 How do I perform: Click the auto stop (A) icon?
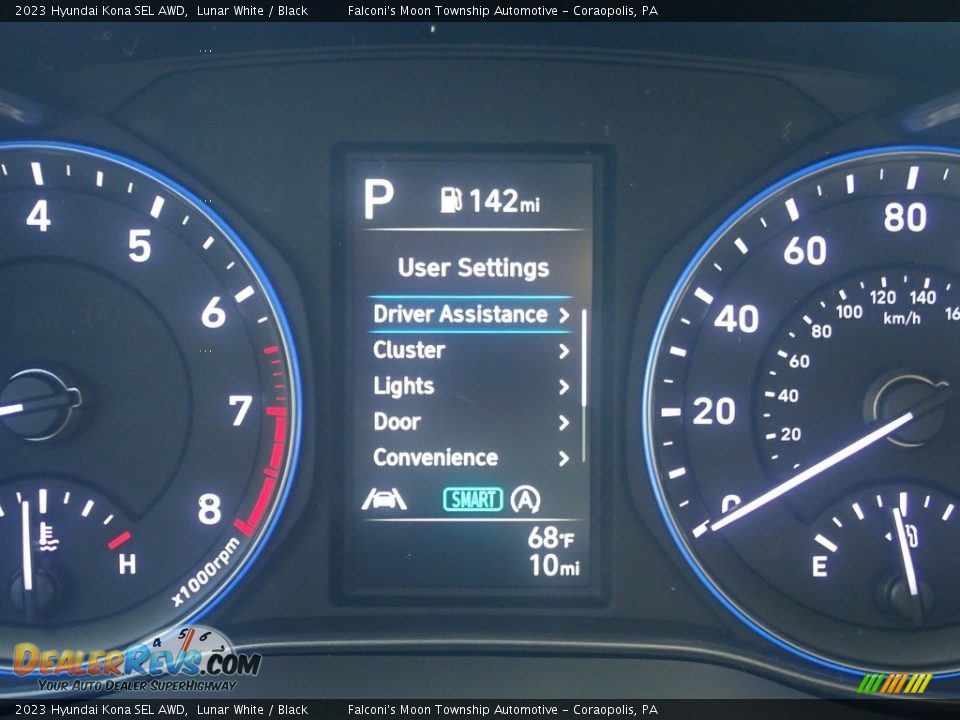[x=525, y=500]
